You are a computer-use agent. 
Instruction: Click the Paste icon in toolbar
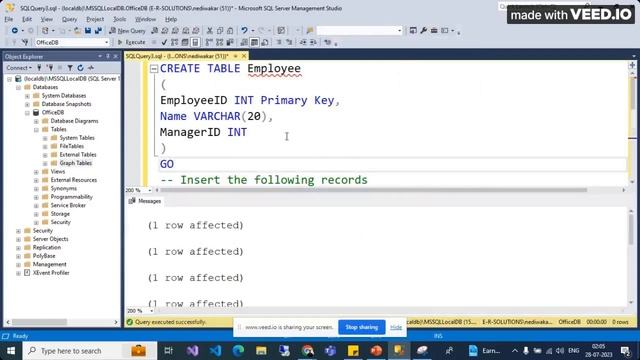click(230, 31)
